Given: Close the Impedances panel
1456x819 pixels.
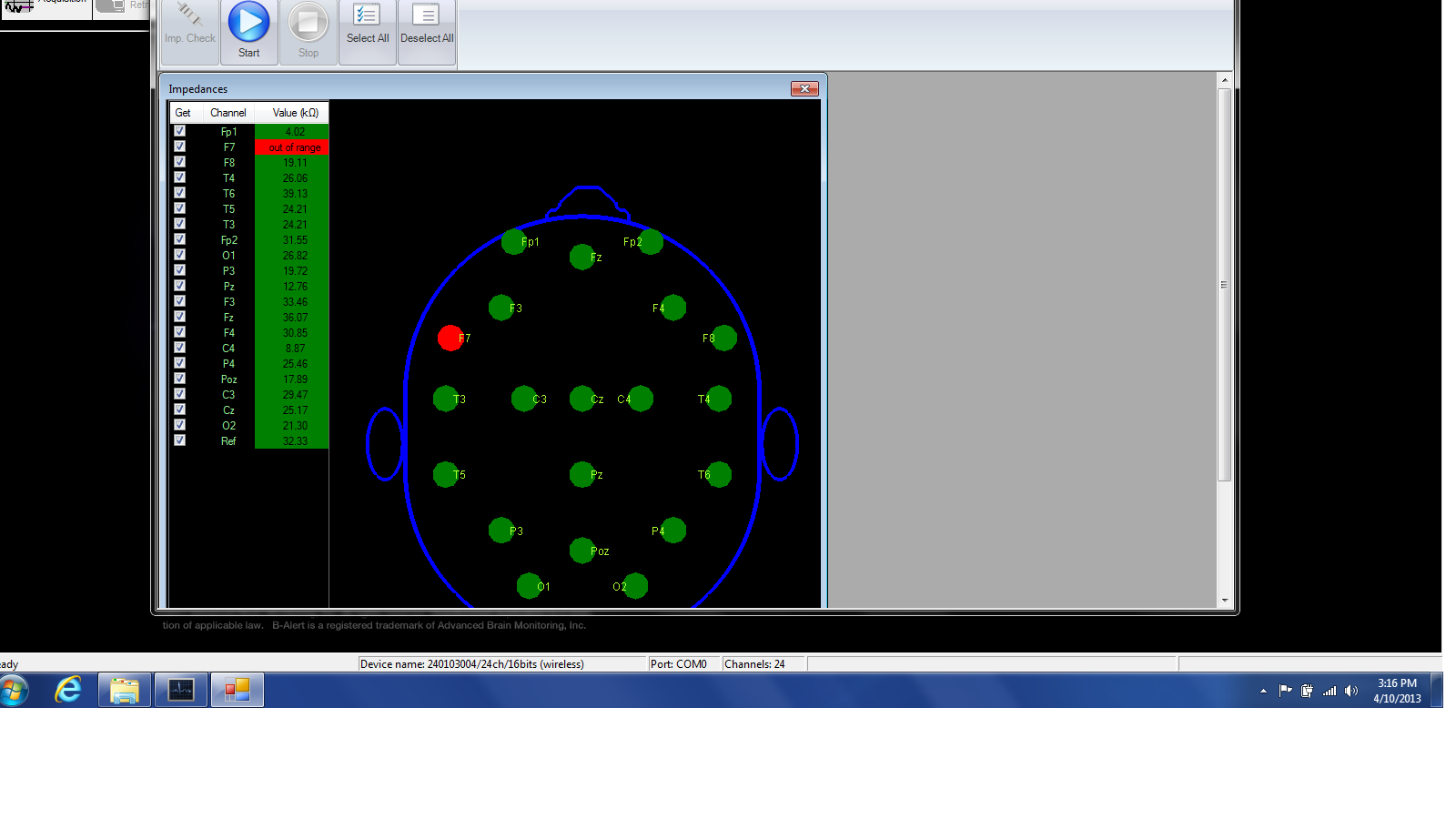Looking at the screenshot, I should click(x=804, y=88).
